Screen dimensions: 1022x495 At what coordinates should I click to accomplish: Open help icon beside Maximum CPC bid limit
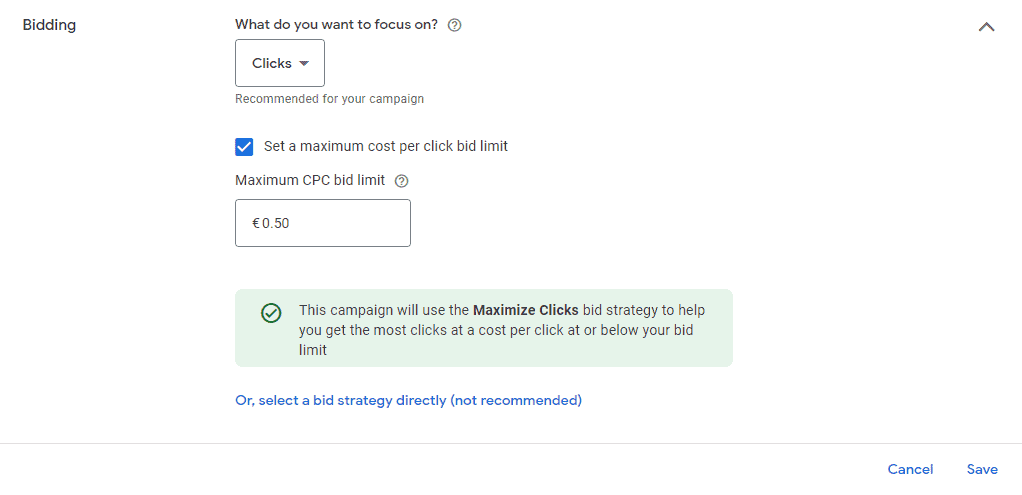click(402, 181)
